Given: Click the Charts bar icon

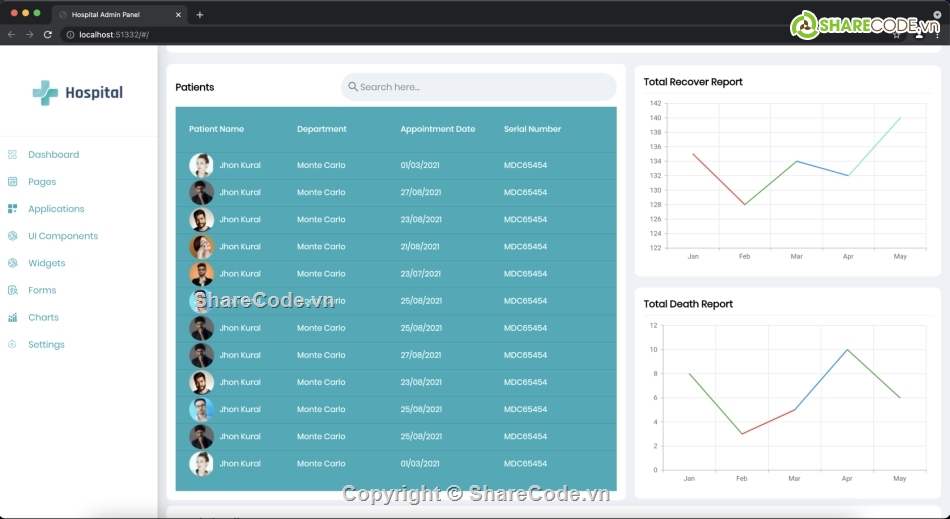Looking at the screenshot, I should point(12,317).
